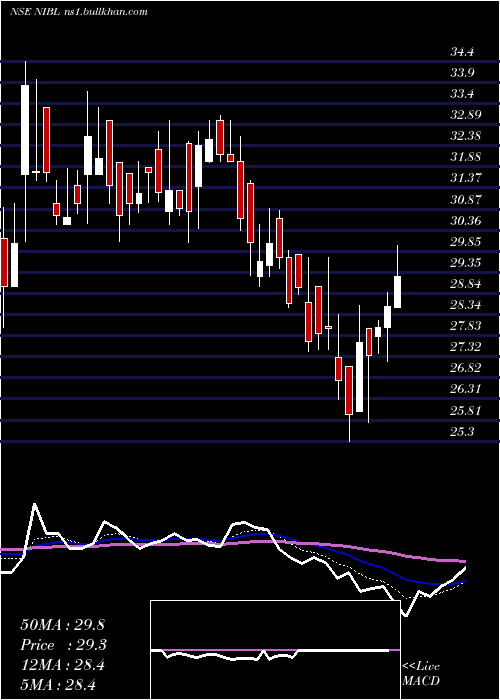Click the 33.9 price axis label

pyautogui.click(x=462, y=73)
